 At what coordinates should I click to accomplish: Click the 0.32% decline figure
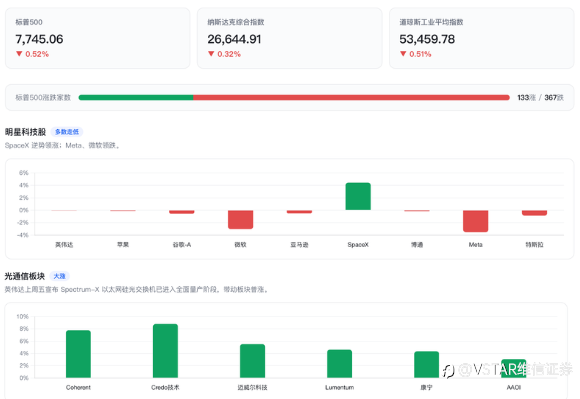(229, 54)
